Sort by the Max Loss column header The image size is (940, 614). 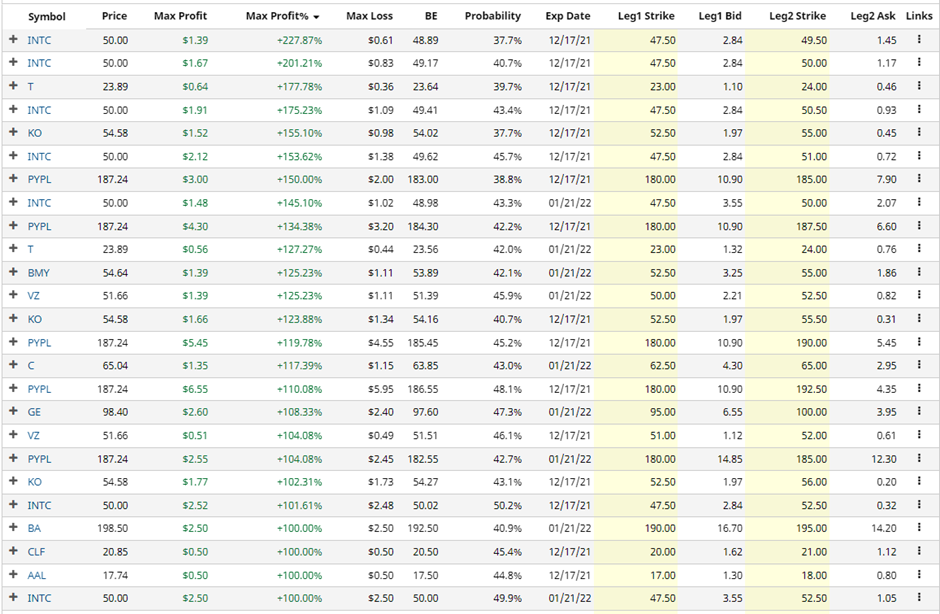369,16
